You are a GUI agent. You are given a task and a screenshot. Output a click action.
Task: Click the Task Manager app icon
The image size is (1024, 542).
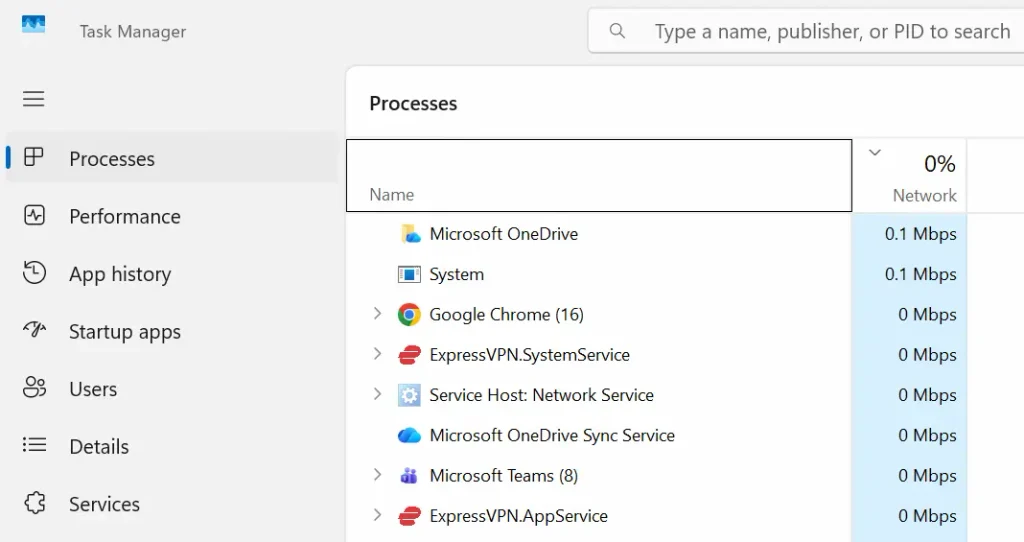pyautogui.click(x=33, y=24)
